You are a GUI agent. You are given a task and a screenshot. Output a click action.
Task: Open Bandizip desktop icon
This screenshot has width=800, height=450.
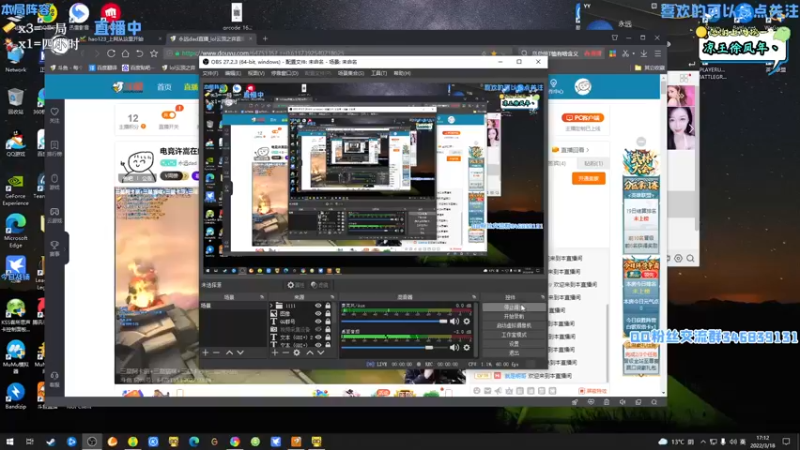coord(15,396)
